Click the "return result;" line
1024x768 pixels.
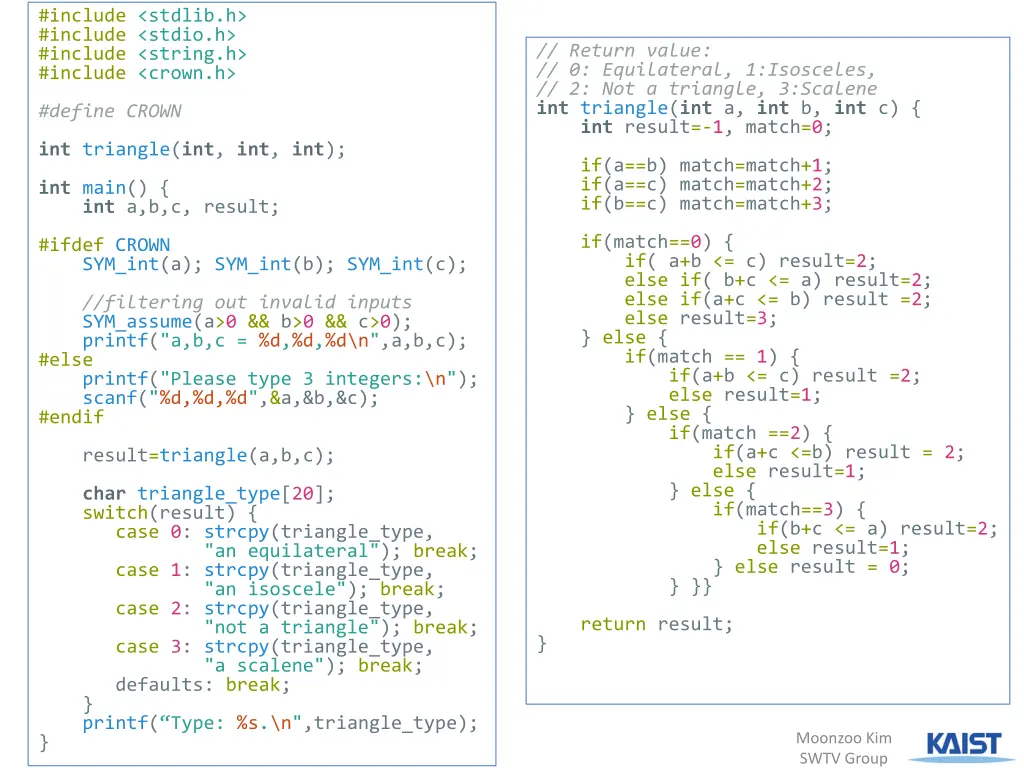click(x=657, y=624)
